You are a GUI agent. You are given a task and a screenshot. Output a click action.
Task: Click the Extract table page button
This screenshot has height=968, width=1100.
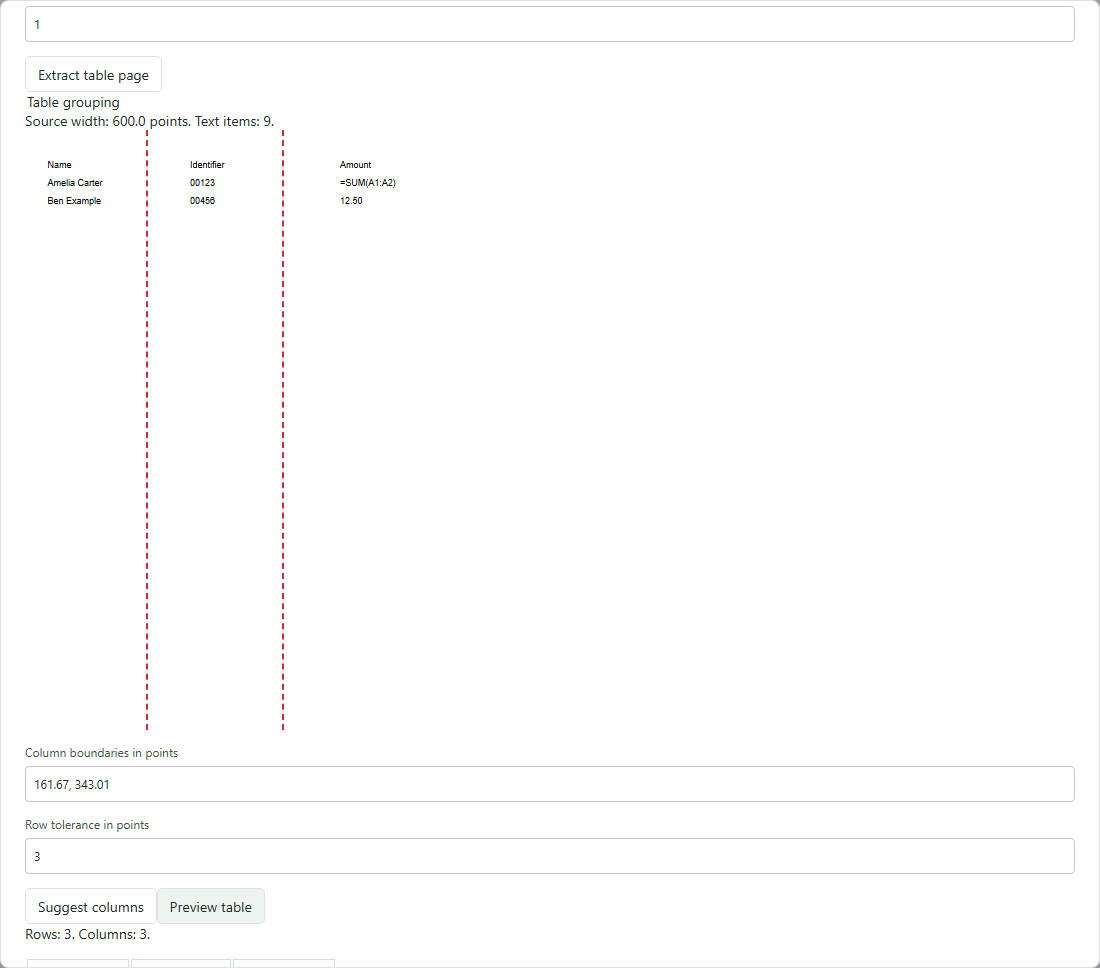click(93, 74)
